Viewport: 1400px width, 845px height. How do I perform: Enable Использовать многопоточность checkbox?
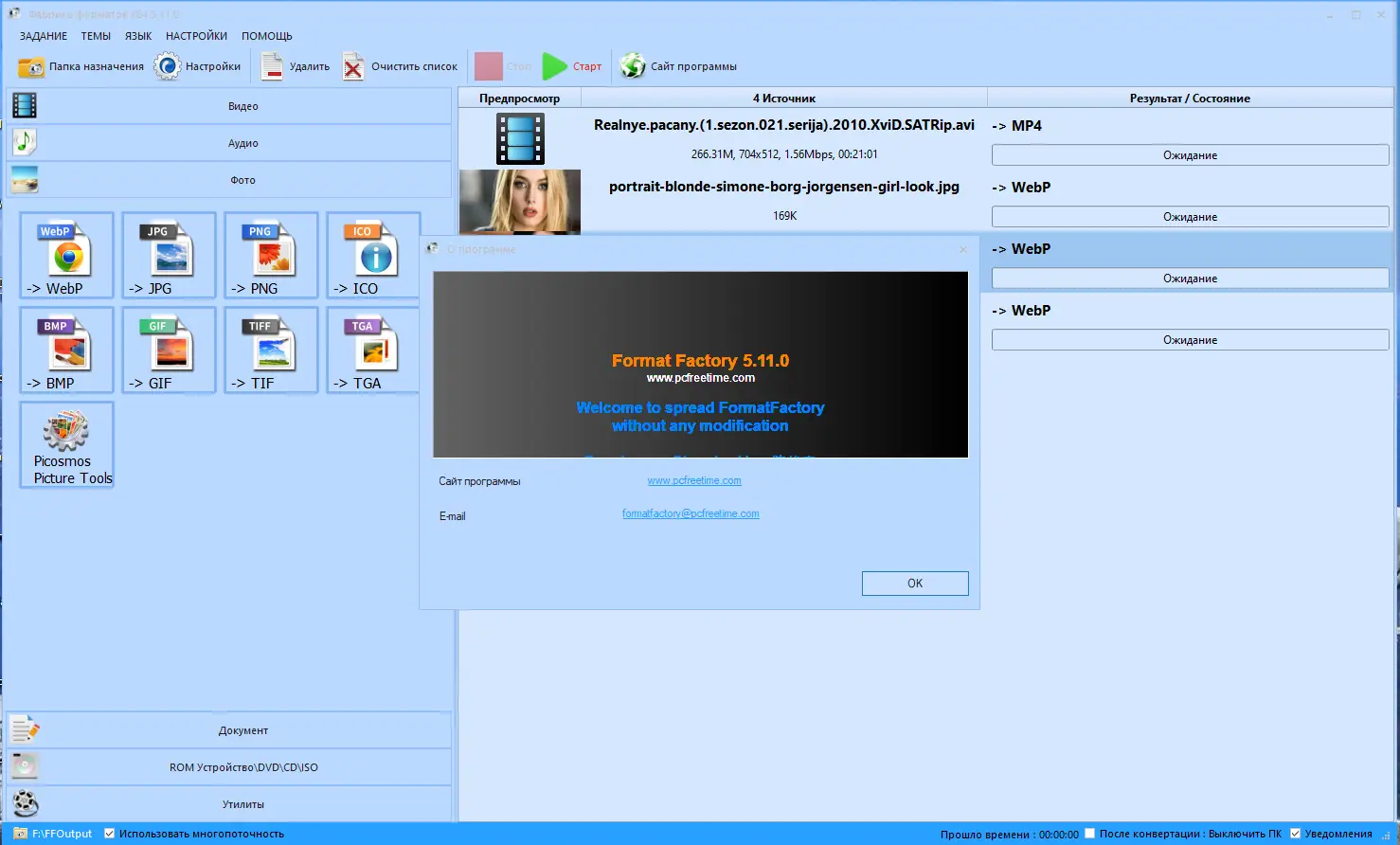pyautogui.click(x=110, y=834)
